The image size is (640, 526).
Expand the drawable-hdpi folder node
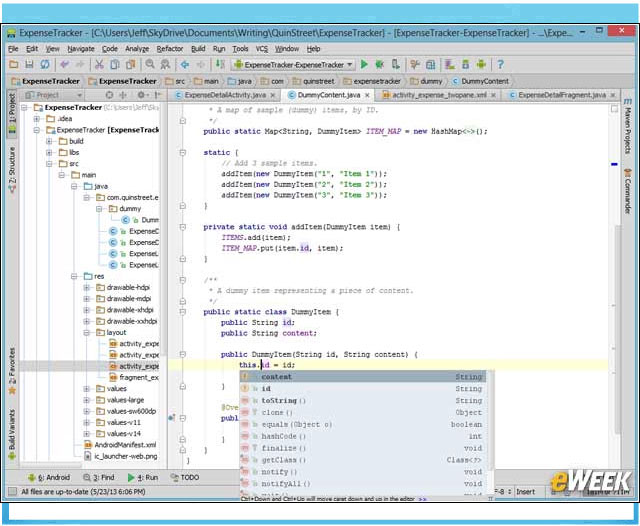click(x=86, y=288)
